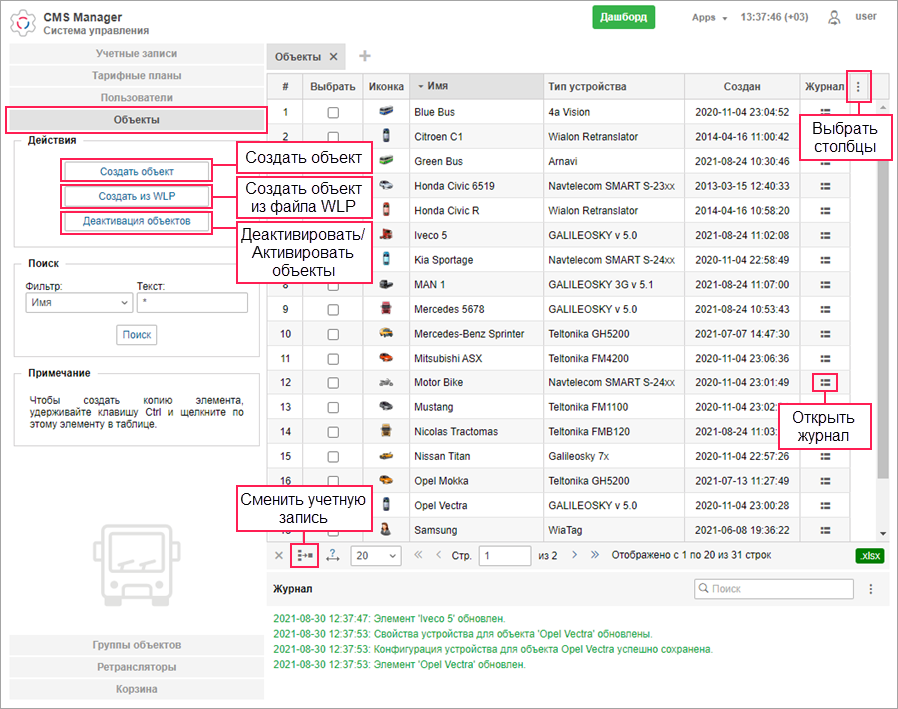The height and width of the screenshot is (709, 898).
Task: Tick the checkbox for Nissan Titan
Action: coord(333,457)
